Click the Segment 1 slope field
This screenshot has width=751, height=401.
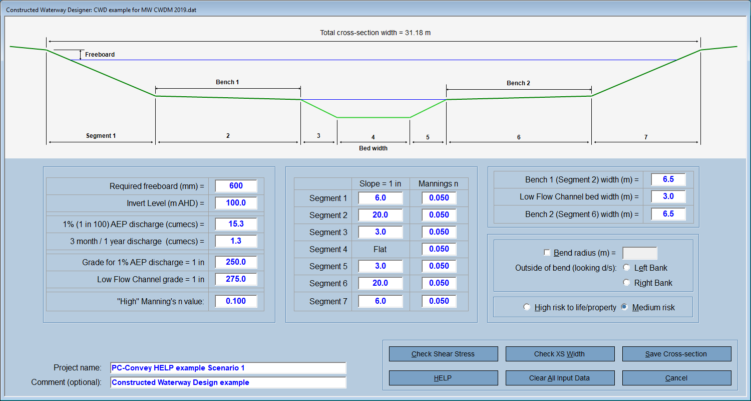(x=380, y=198)
